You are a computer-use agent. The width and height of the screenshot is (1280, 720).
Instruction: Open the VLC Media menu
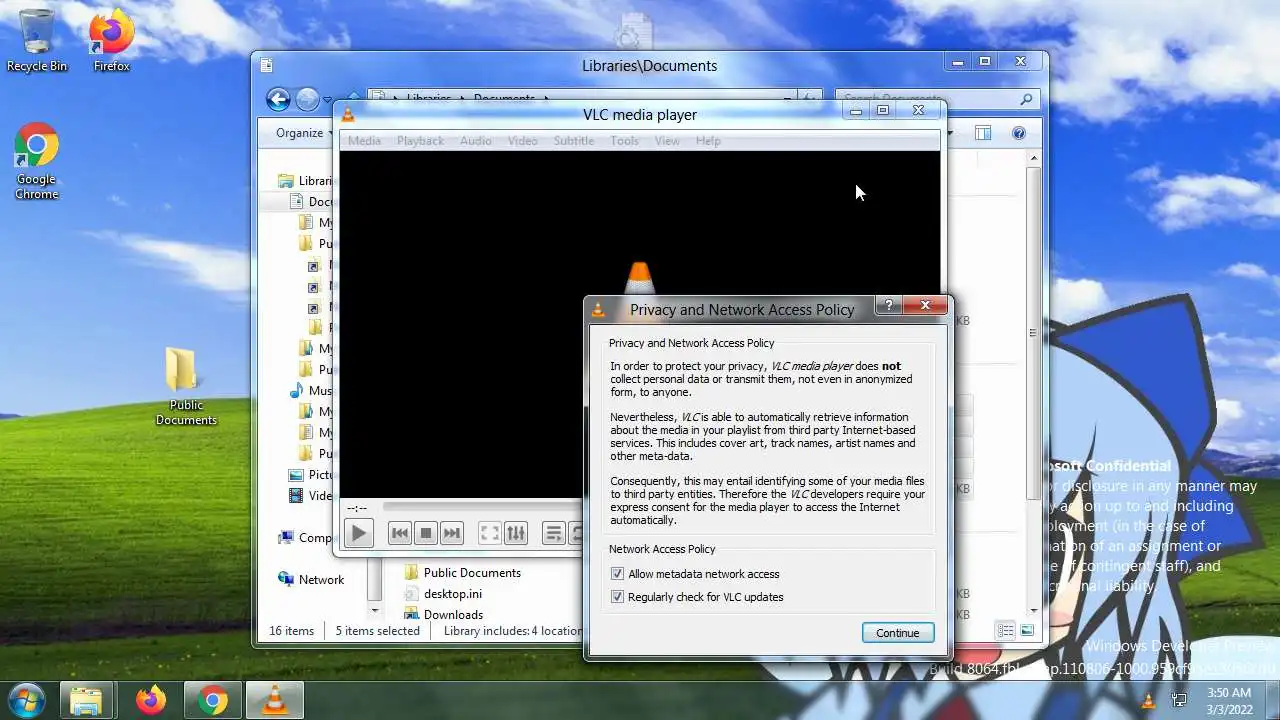point(364,141)
